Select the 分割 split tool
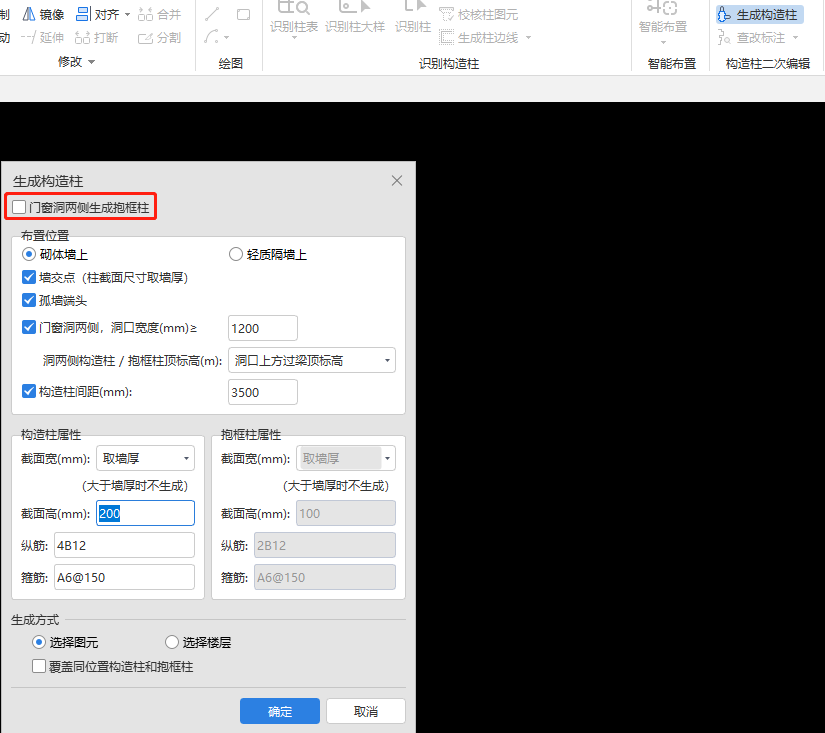Image resolution: width=825 pixels, height=733 pixels. point(159,37)
